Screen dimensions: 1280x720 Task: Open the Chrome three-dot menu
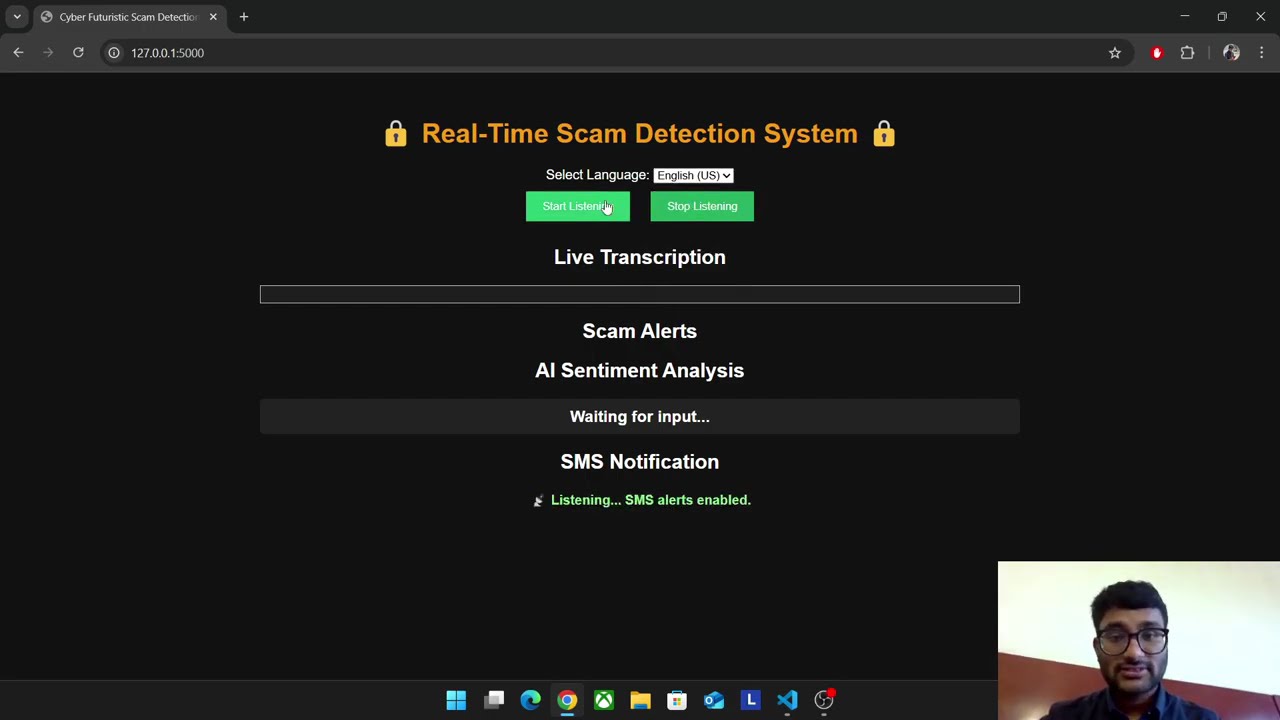click(1262, 53)
